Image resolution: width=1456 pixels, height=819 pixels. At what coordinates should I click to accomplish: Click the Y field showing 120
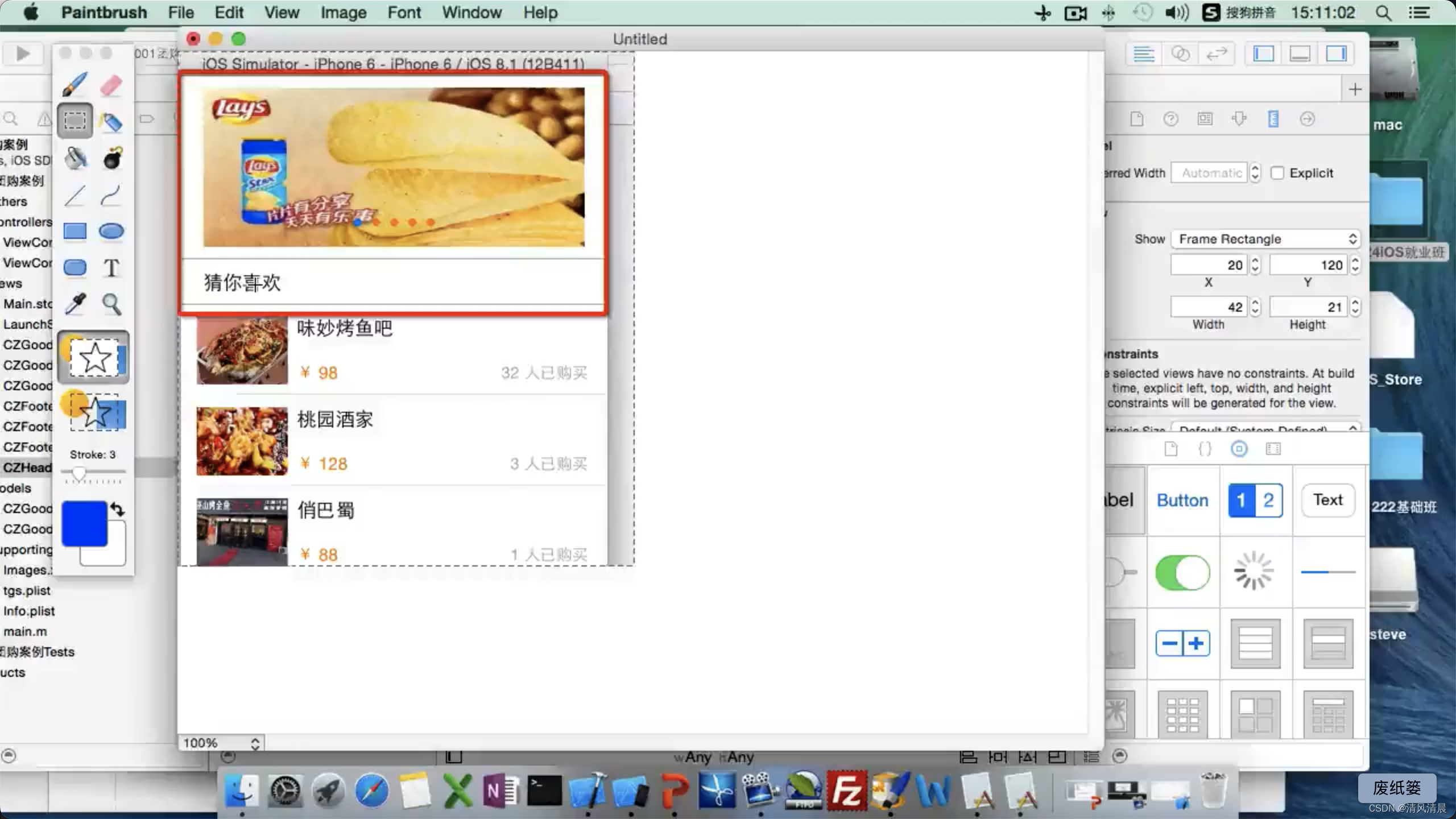pos(1309,264)
